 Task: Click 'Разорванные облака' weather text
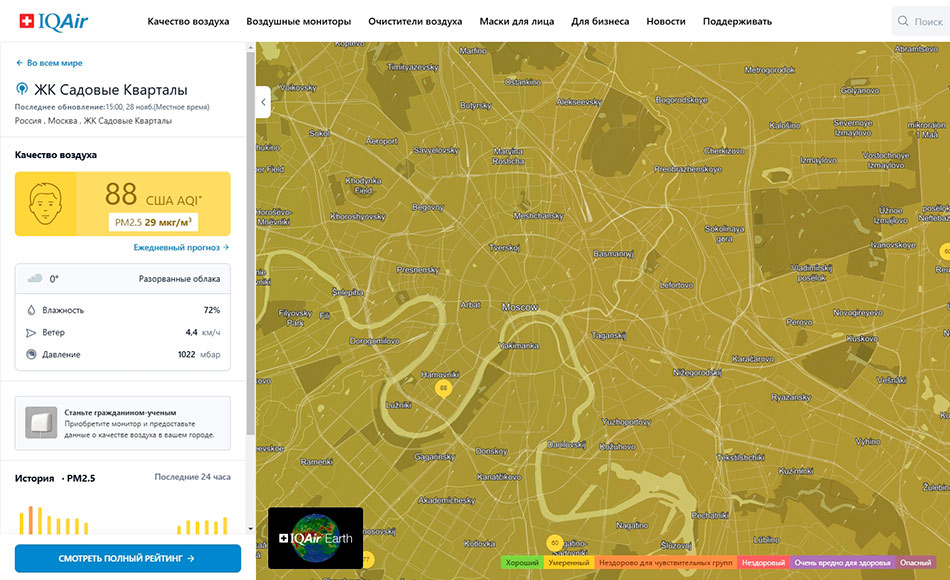click(179, 279)
